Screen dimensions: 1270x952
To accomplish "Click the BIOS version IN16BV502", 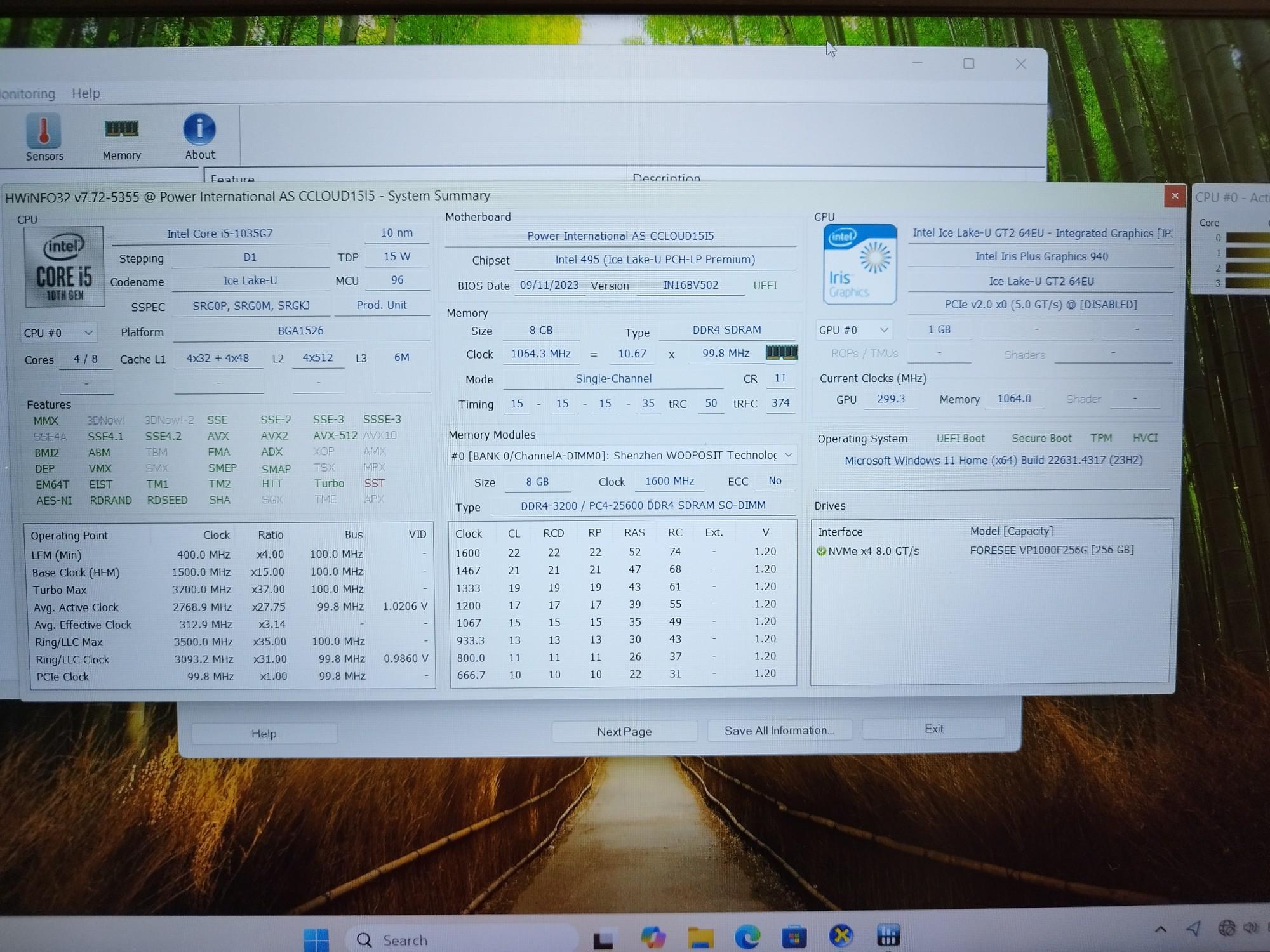I will (x=691, y=285).
